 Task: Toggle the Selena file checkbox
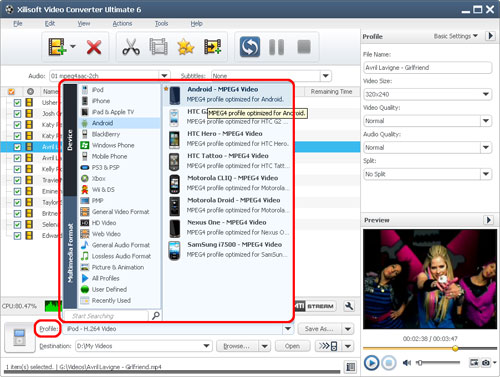click(17, 225)
